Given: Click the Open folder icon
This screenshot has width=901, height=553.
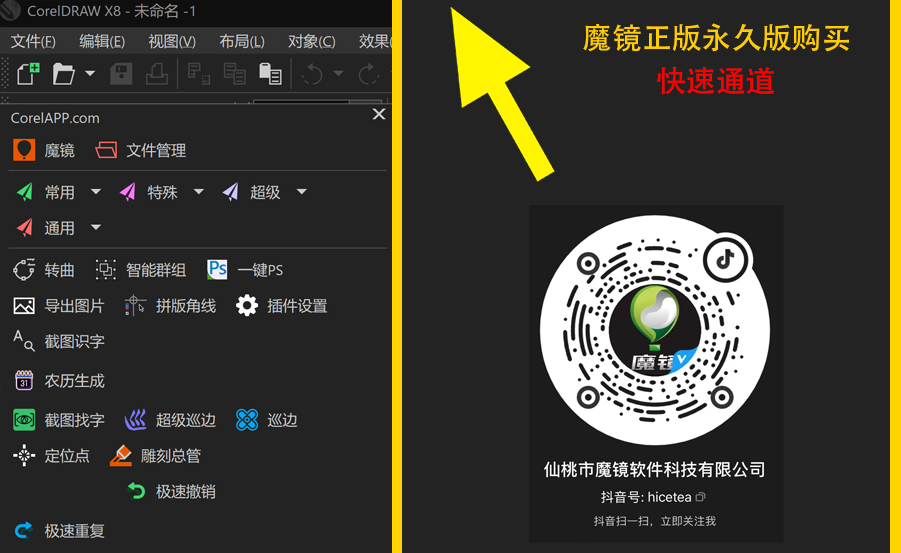Looking at the screenshot, I should point(63,74).
